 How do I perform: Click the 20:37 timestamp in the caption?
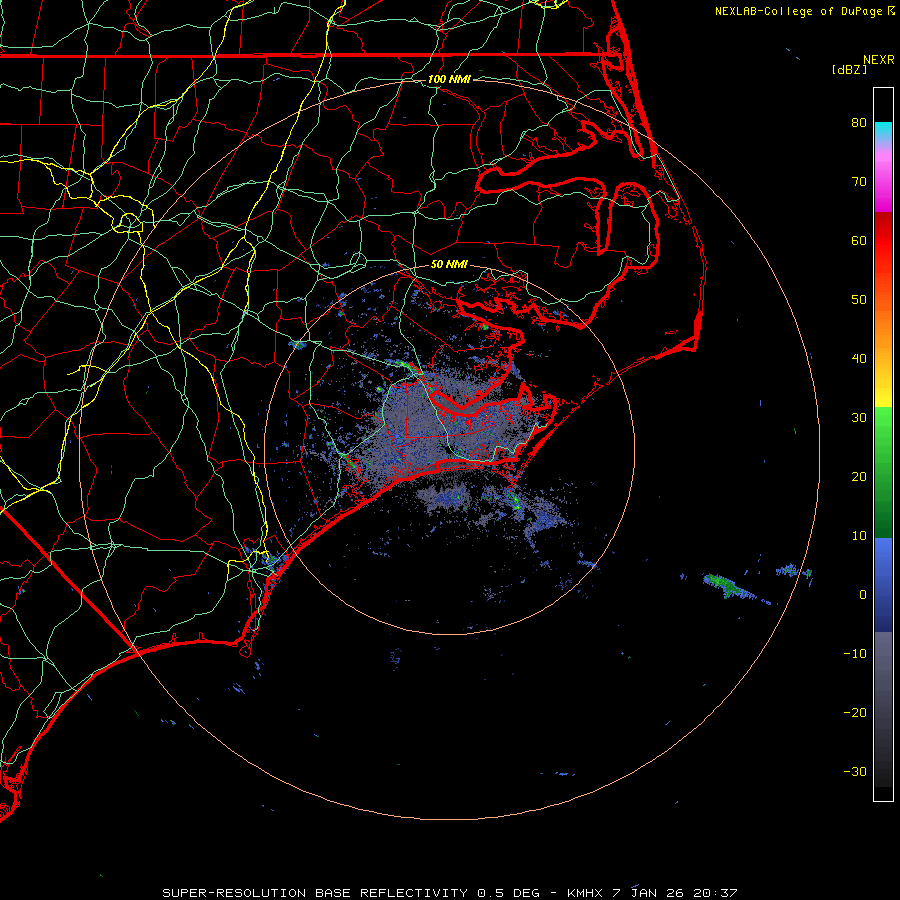tap(715, 893)
